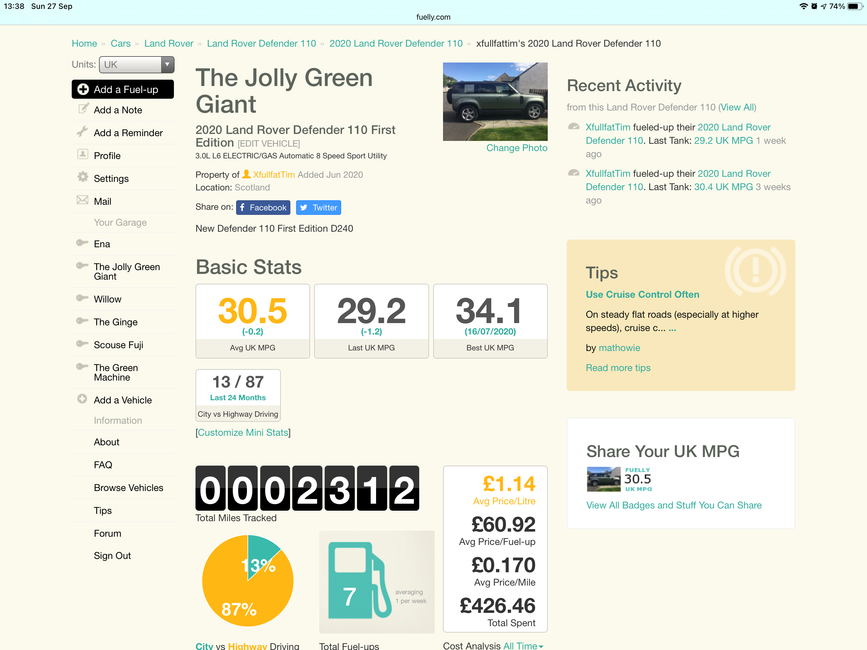Share on Twitter button
The height and width of the screenshot is (650, 867).
[318, 207]
